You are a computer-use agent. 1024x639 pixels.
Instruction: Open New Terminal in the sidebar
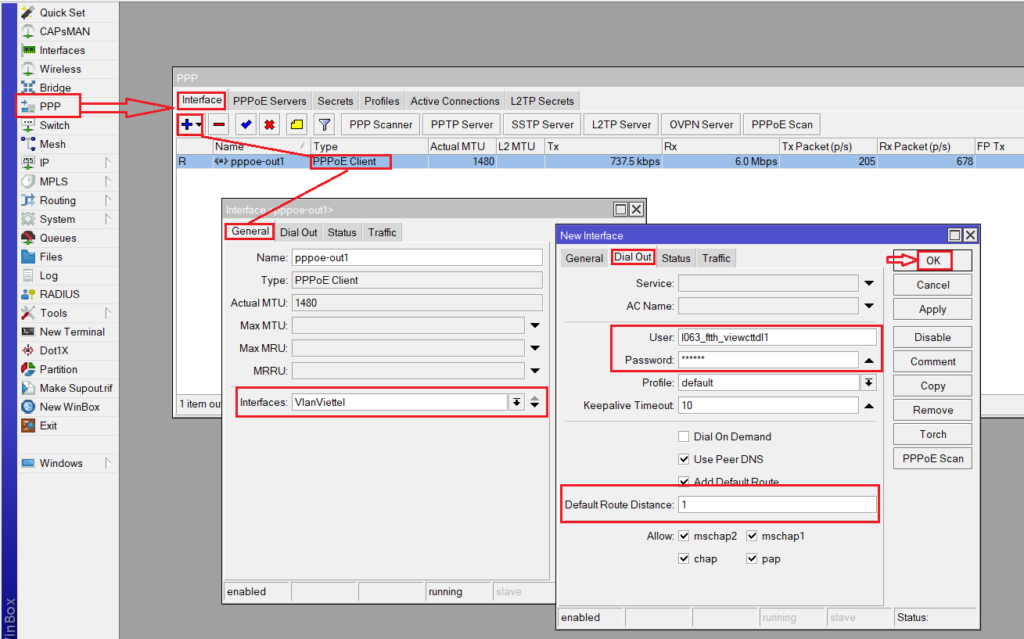coord(71,332)
